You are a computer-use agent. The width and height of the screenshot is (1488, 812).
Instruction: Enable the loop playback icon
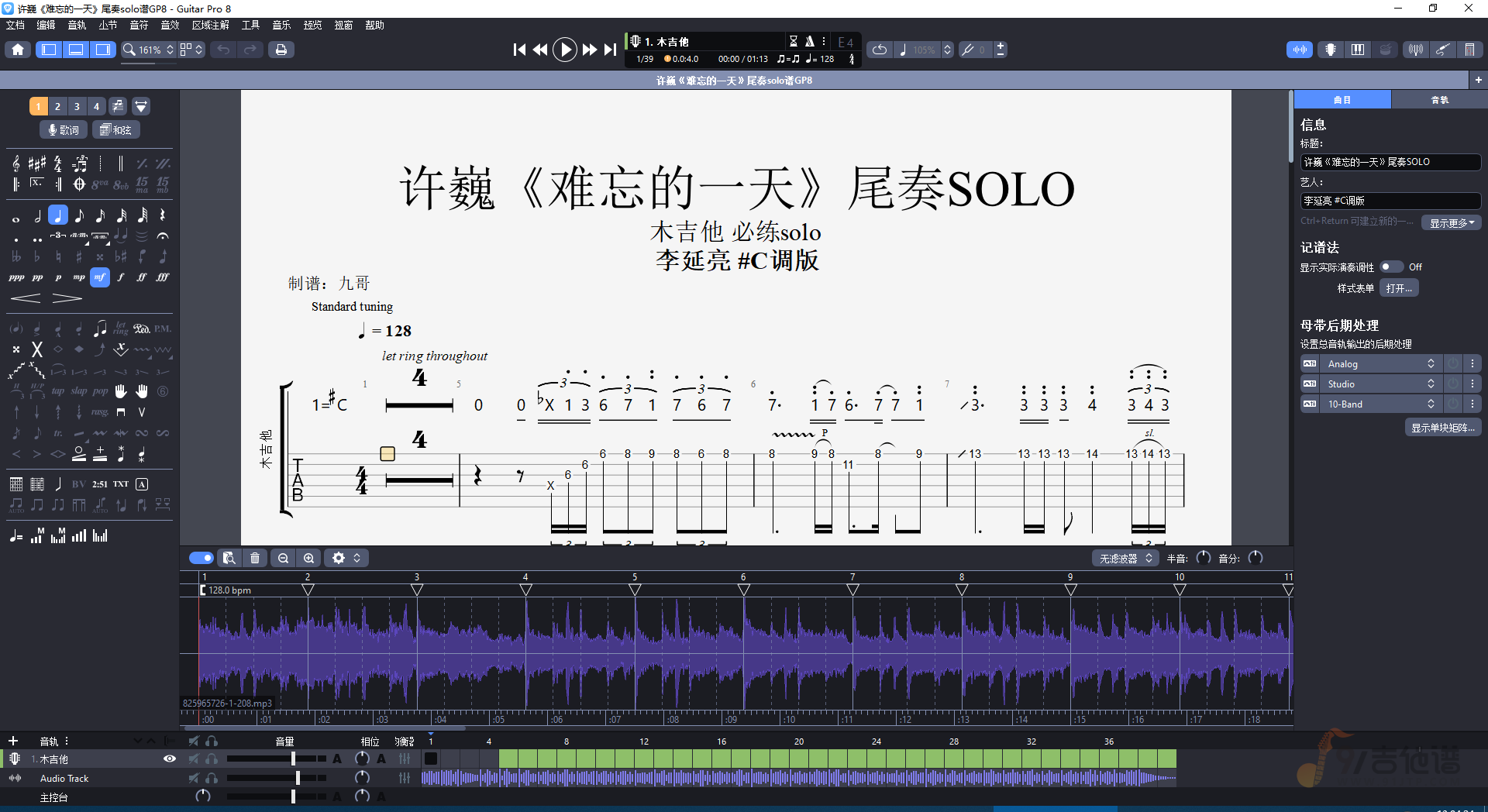(880, 50)
